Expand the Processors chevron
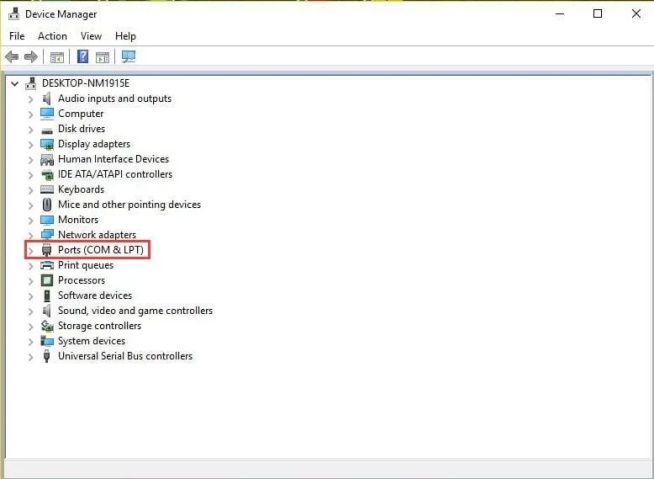The width and height of the screenshot is (654, 479). [30, 281]
